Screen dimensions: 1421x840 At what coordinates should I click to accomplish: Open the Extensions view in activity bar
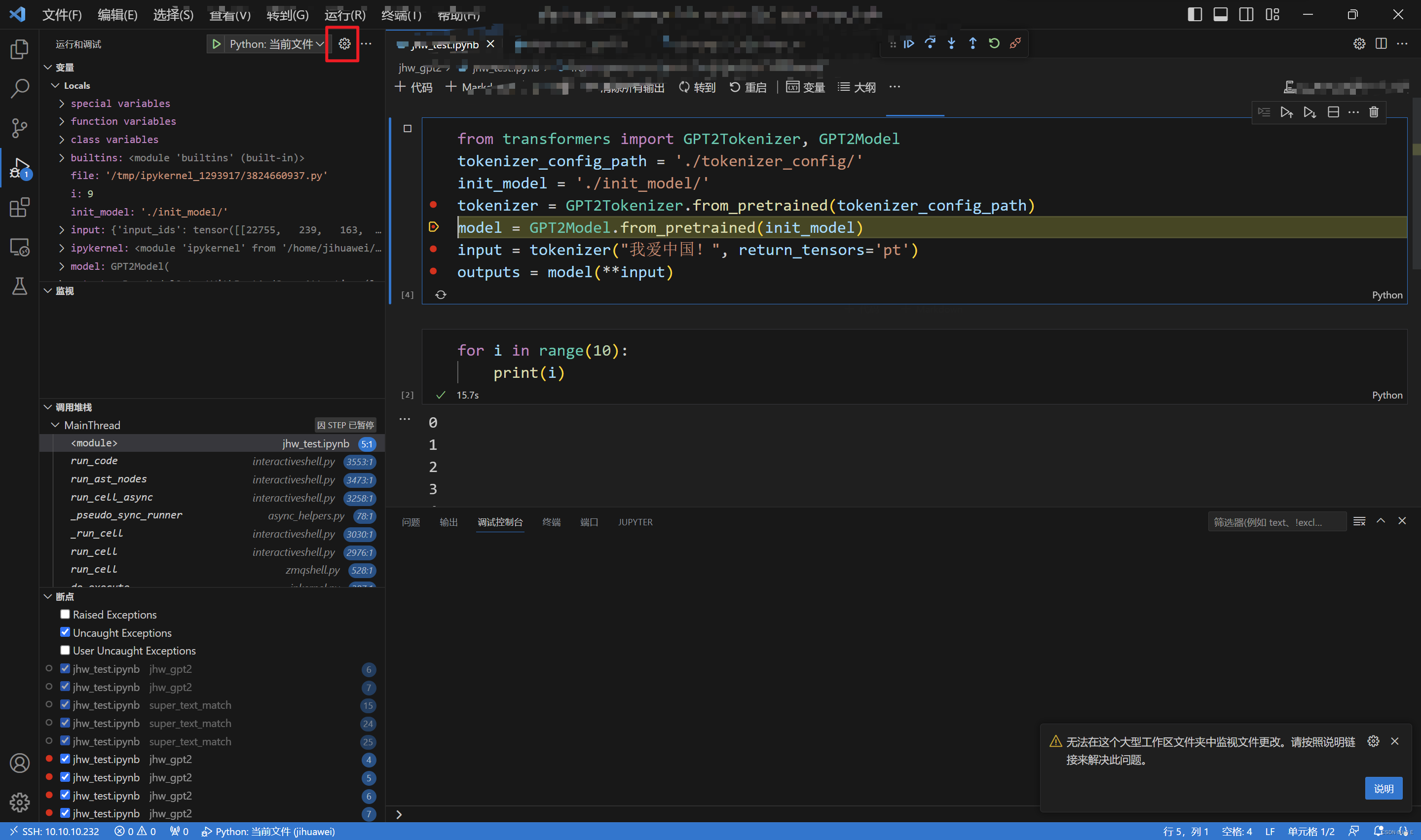[x=19, y=207]
